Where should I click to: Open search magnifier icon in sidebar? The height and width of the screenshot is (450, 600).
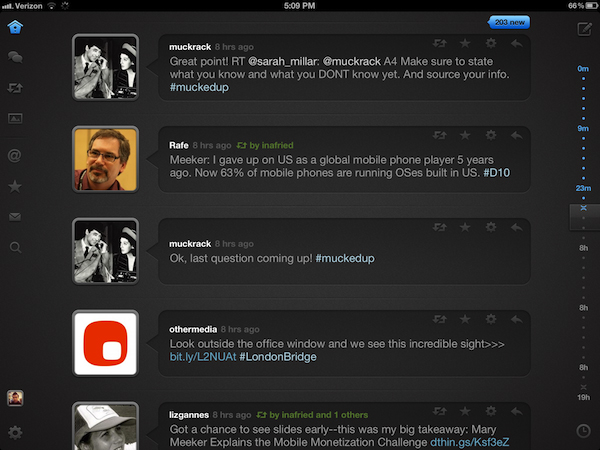(15, 247)
